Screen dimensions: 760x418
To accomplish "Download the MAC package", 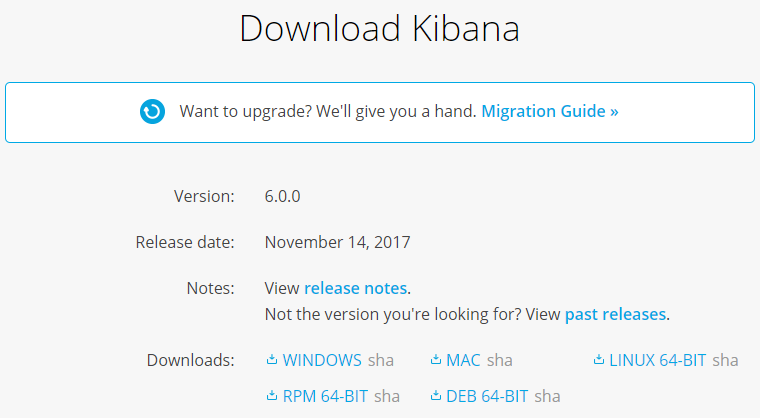I will click(463, 360).
